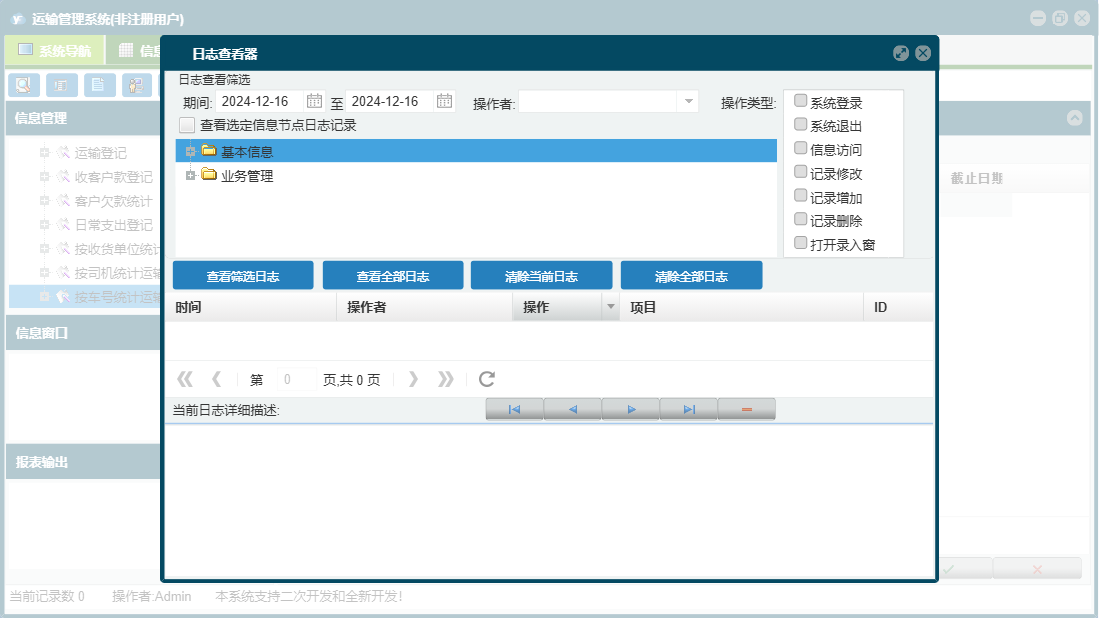
Task: Expand the 日常支出登记 node in sidebar
Action: [44, 224]
